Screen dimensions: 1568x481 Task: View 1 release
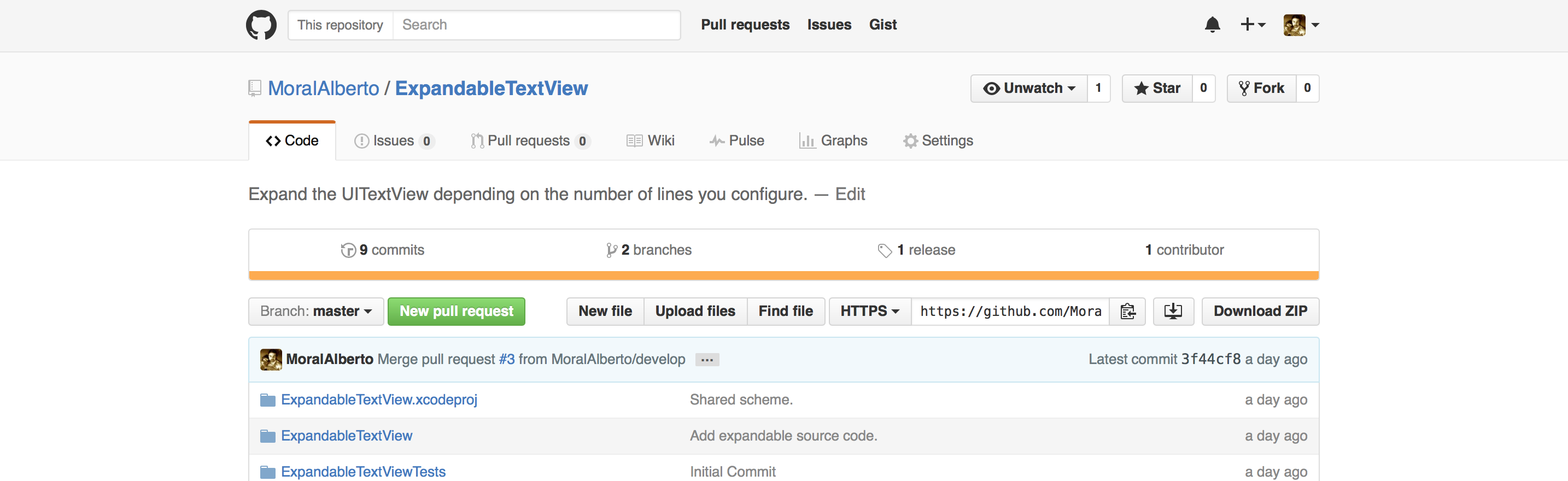pyautogui.click(x=916, y=250)
